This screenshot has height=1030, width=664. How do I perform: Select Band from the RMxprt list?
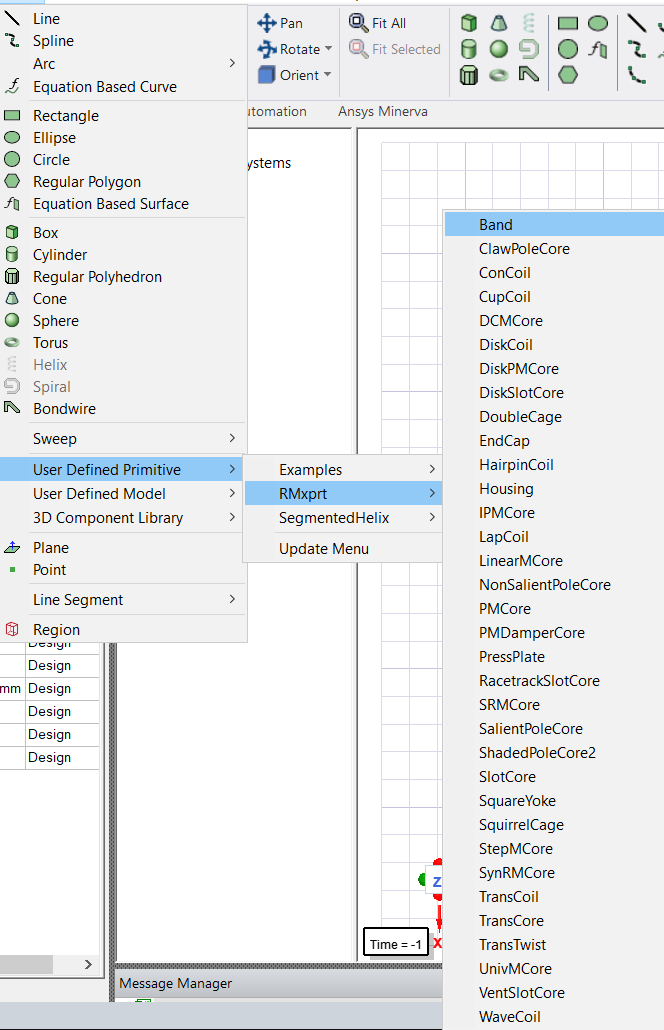pyautogui.click(x=496, y=225)
